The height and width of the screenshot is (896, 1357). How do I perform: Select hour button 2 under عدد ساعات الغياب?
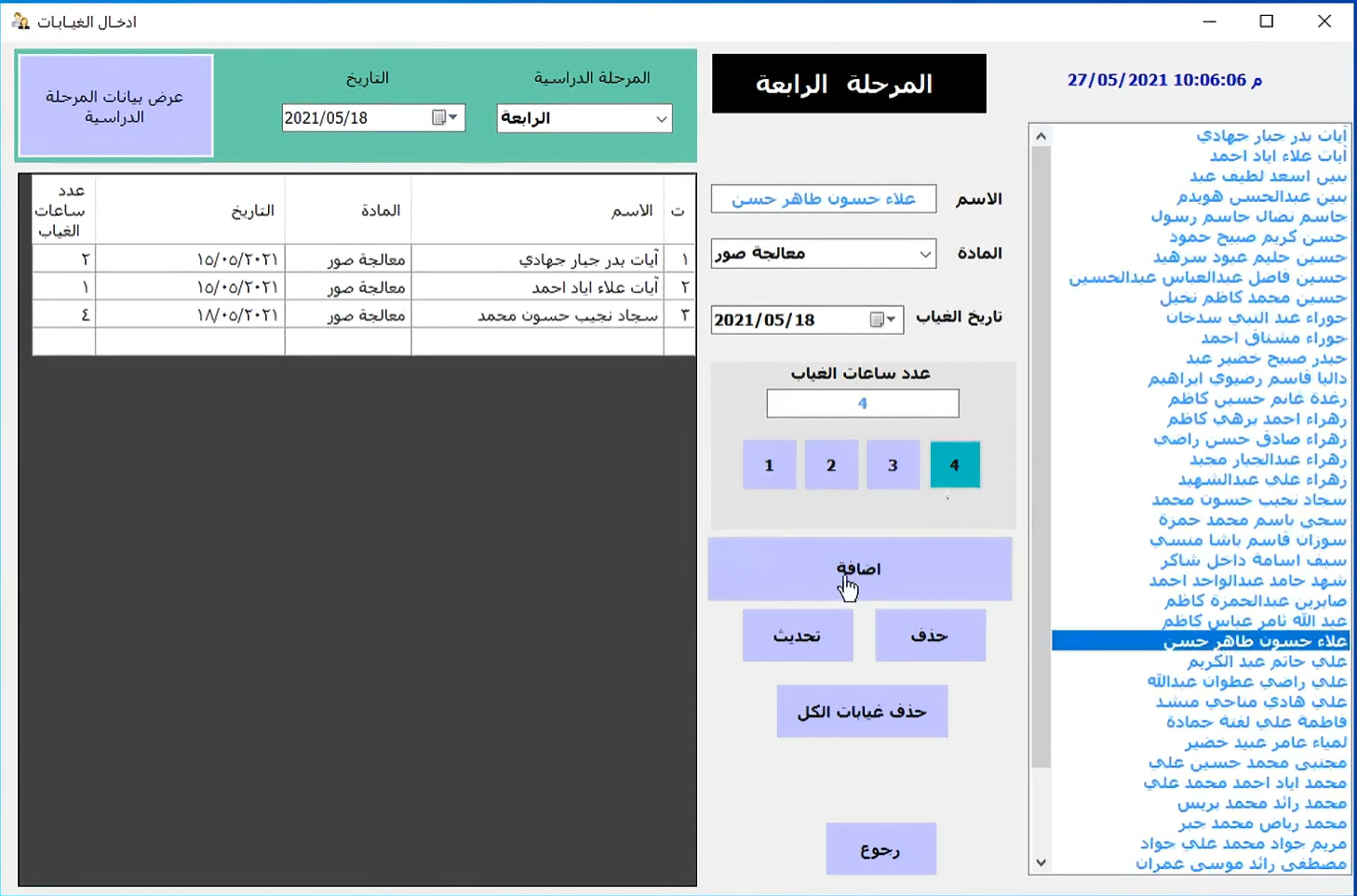[x=831, y=464]
